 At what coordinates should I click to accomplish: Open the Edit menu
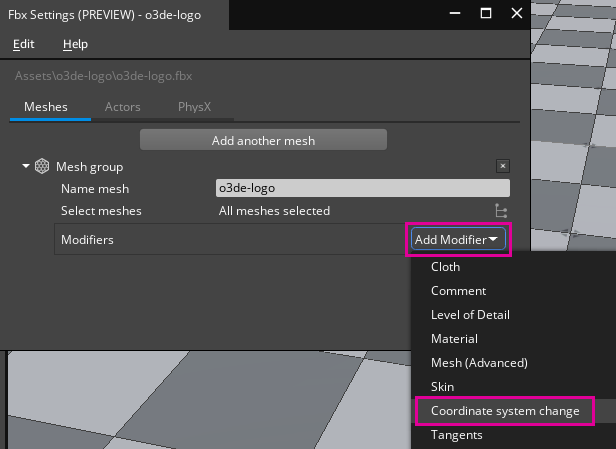[x=23, y=44]
